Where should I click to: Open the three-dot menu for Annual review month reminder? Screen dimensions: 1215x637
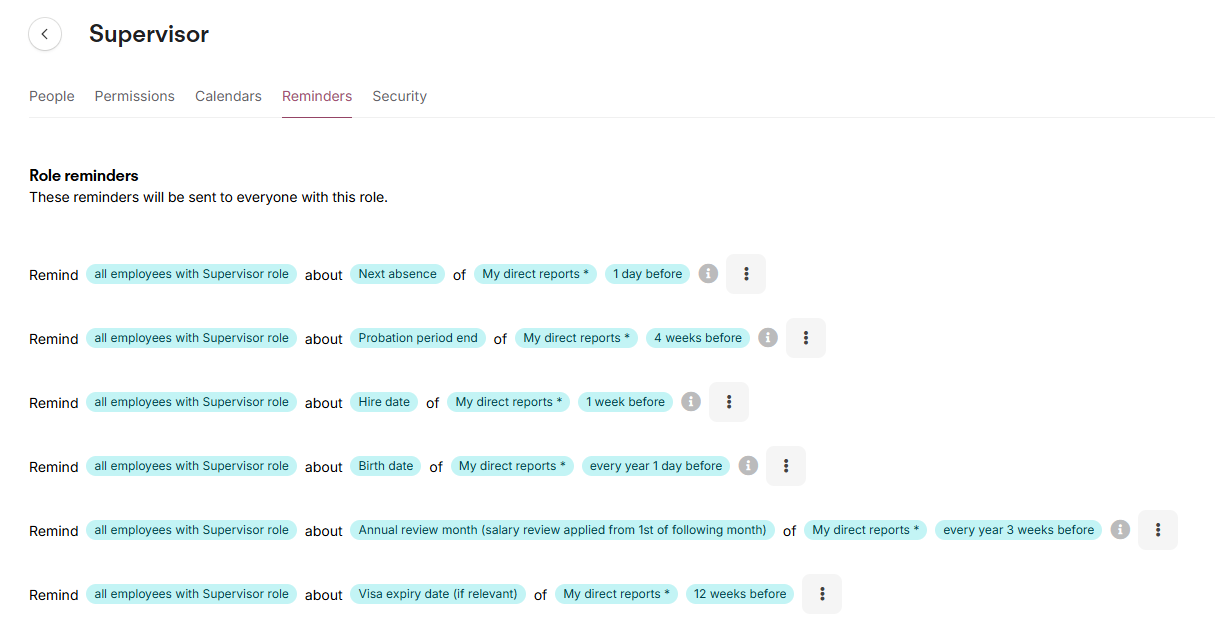pos(1158,530)
